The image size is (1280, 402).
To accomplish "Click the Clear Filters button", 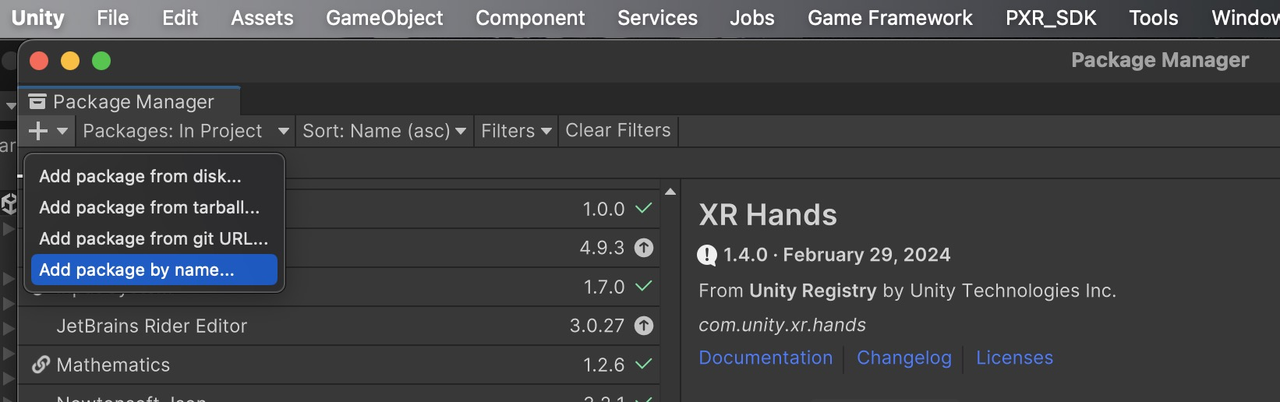I will pos(618,131).
